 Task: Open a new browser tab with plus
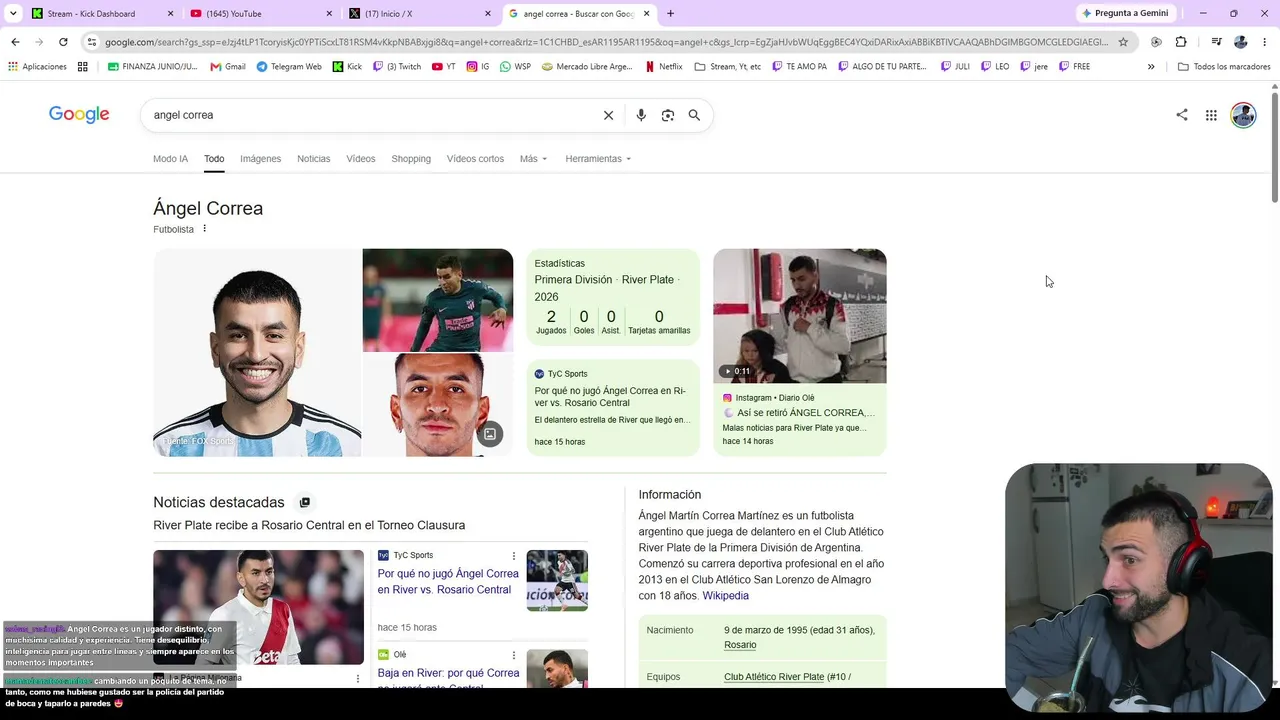670,14
